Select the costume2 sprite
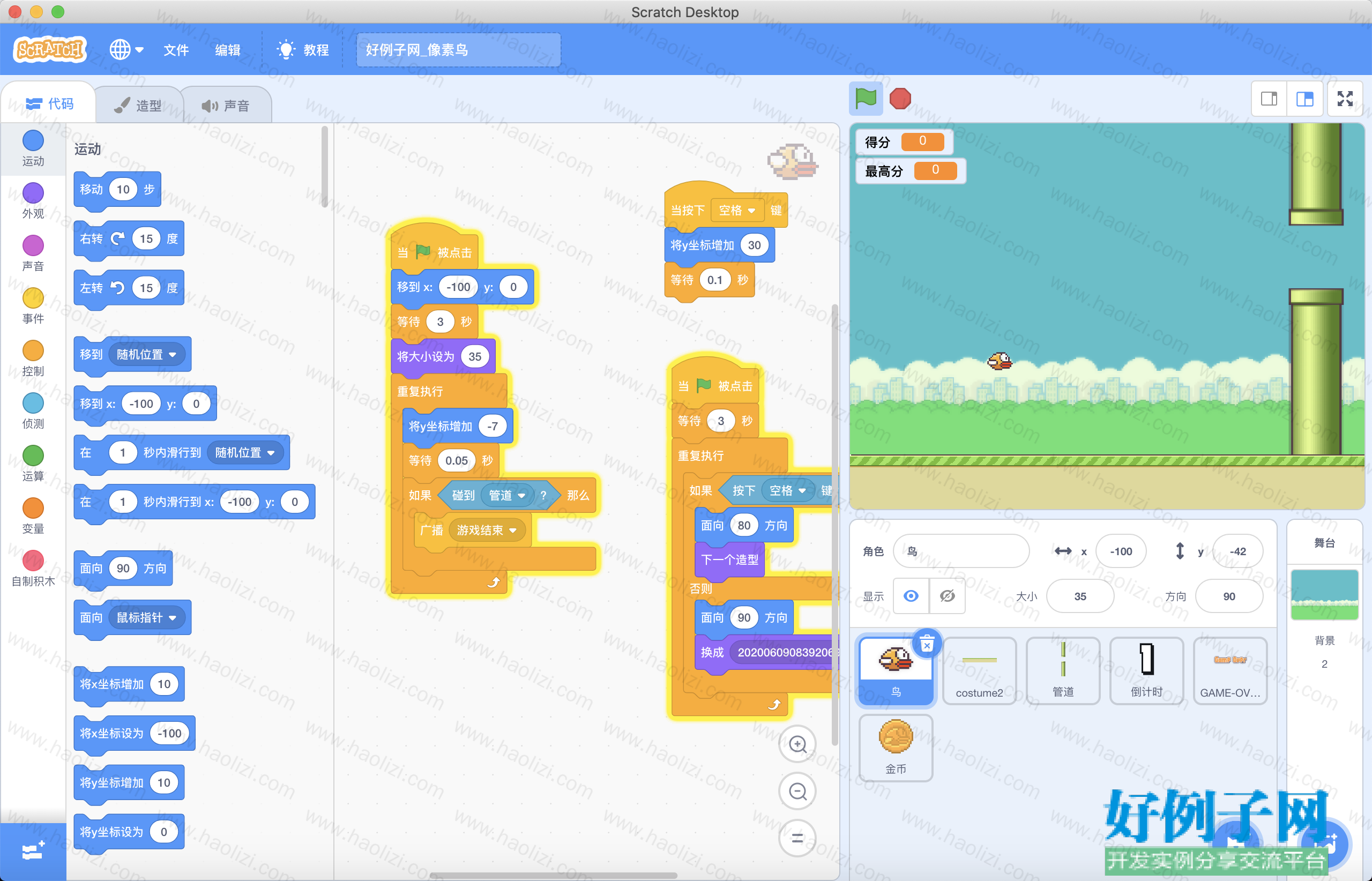The width and height of the screenshot is (1372, 881). (x=980, y=670)
